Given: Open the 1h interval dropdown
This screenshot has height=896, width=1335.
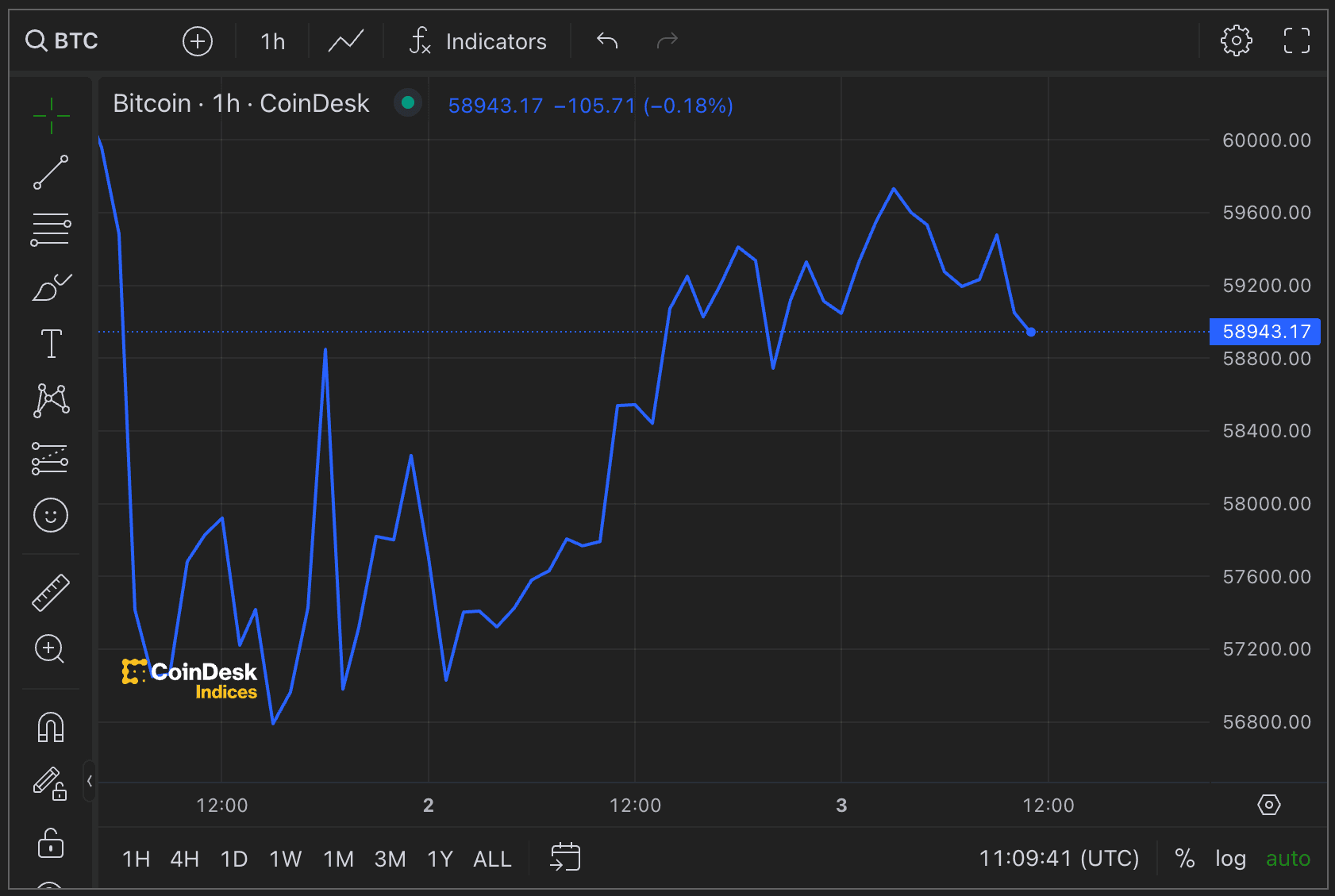Looking at the screenshot, I should coord(272,41).
